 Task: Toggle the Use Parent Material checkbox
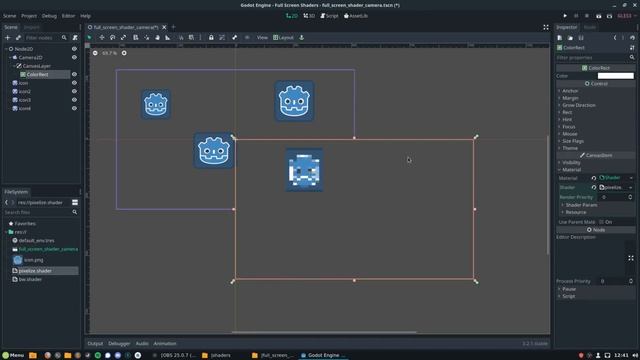(x=601, y=222)
